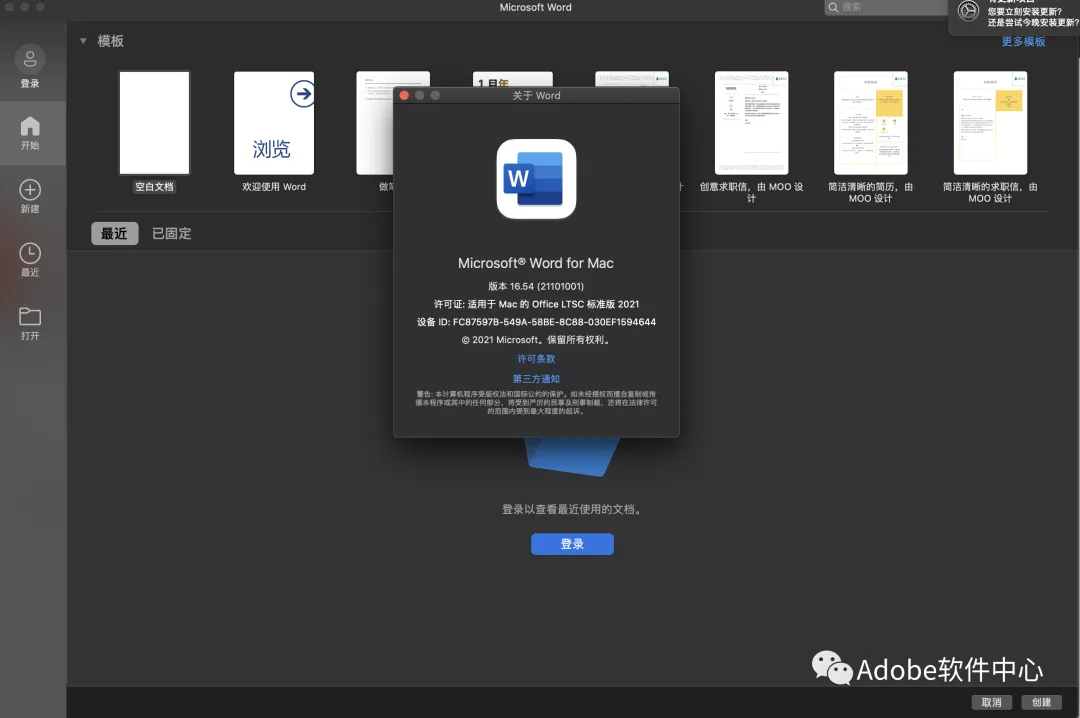Click the Open (打开) folder icon

tap(30, 316)
